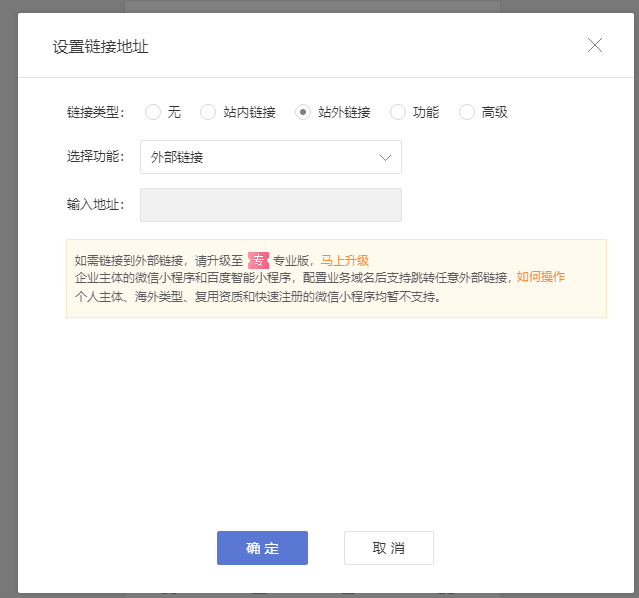Focus the 输入地址 input field

click(271, 205)
